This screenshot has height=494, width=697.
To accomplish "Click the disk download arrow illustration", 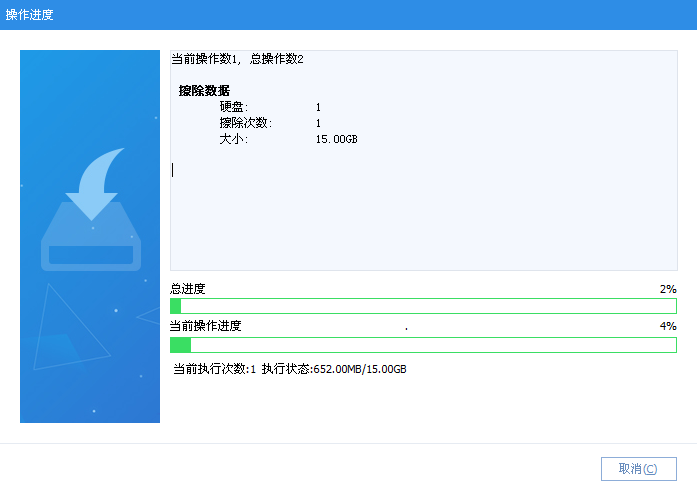I will tap(91, 209).
